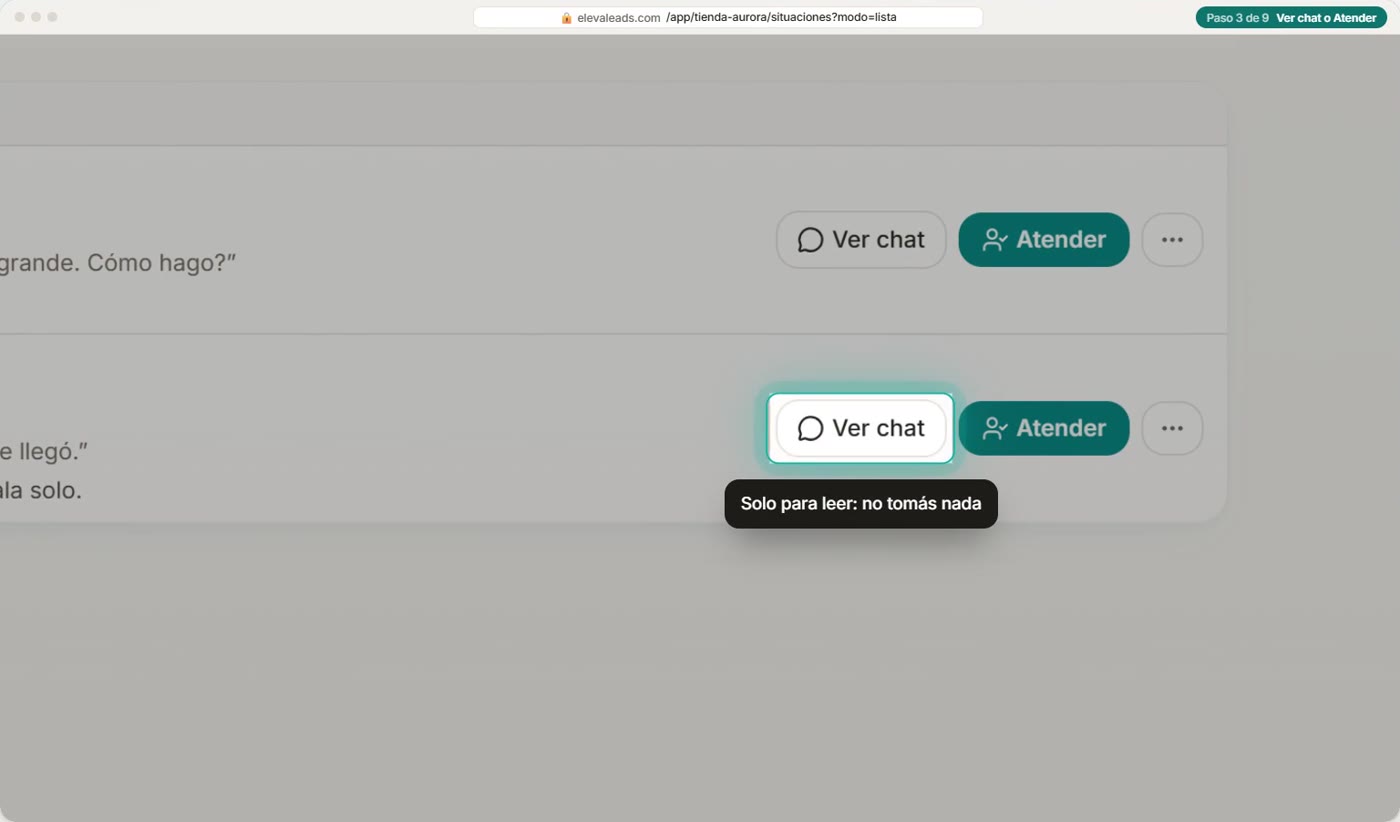Screen dimensions: 1400x822
Task: Click the elevaleads.com domain text
Action: 619,18
